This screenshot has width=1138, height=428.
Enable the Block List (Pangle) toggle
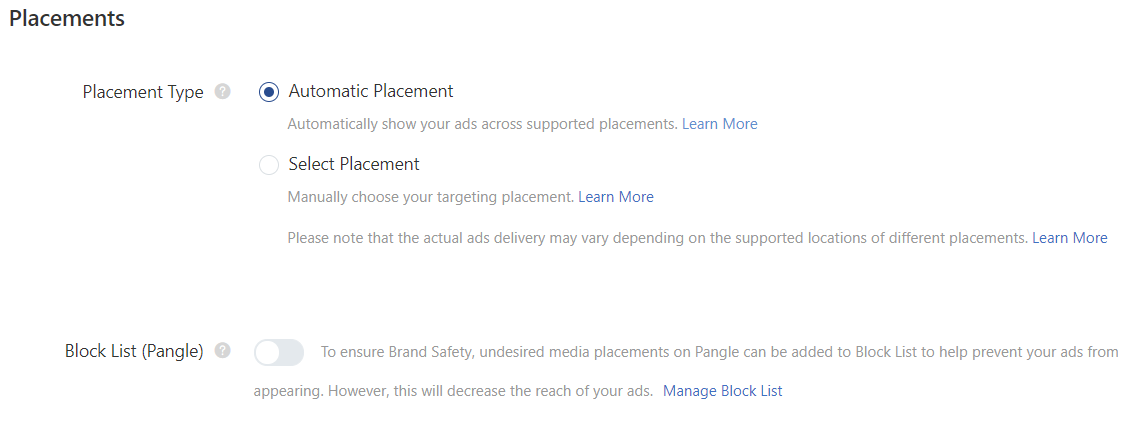point(279,352)
